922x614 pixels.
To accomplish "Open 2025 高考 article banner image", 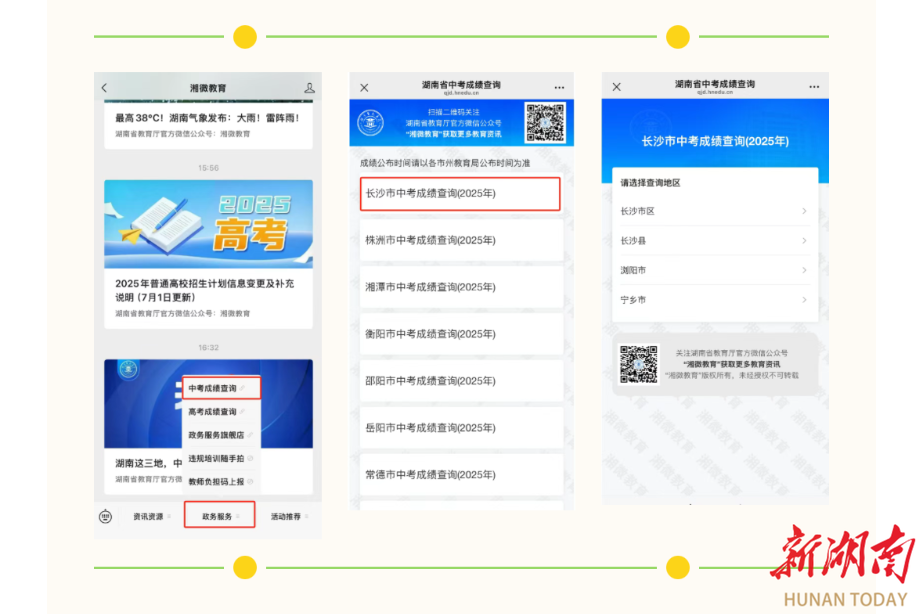I will click(208, 224).
